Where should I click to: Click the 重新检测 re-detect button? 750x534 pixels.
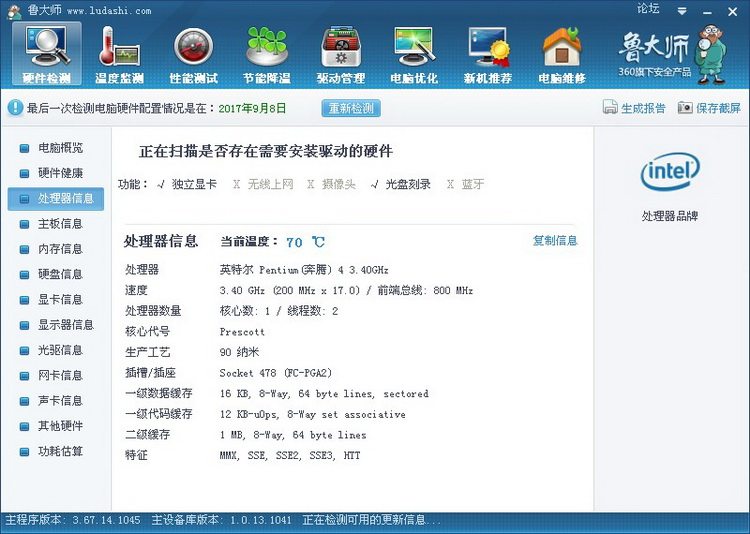tap(351, 108)
